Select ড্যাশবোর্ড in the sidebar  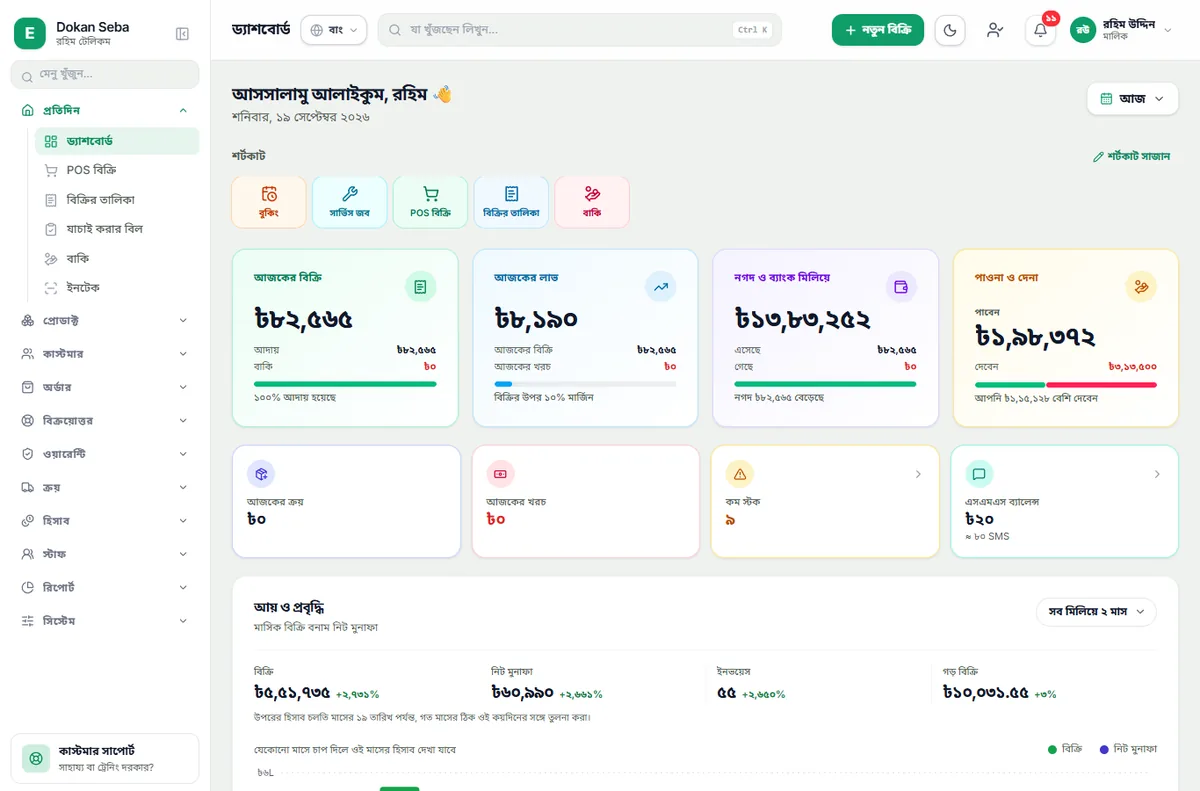[x=117, y=141]
